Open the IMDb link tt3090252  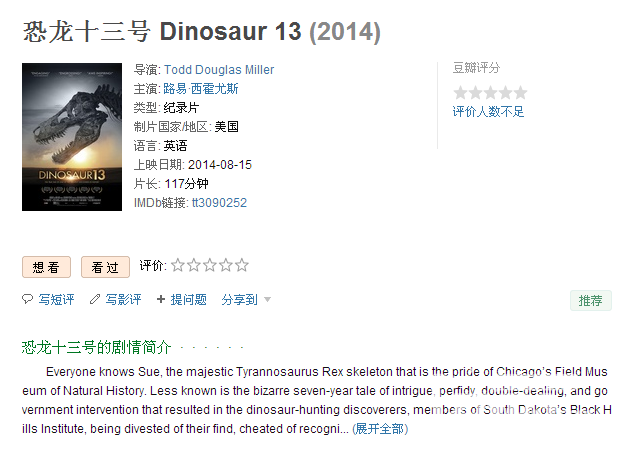pyautogui.click(x=220, y=203)
